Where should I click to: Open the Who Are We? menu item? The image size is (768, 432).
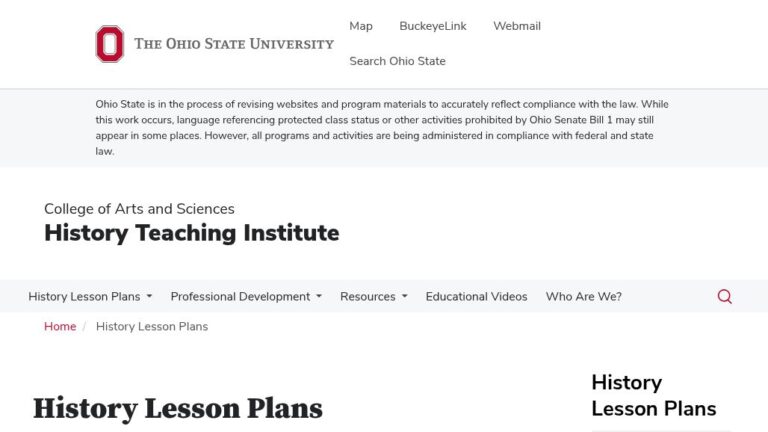pyautogui.click(x=583, y=296)
